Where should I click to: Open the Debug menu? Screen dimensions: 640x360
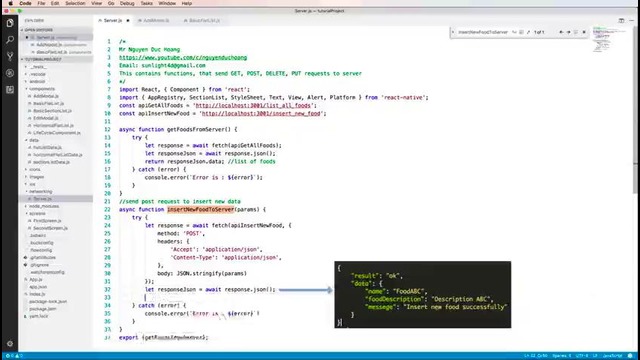pyautogui.click(x=127, y=3)
